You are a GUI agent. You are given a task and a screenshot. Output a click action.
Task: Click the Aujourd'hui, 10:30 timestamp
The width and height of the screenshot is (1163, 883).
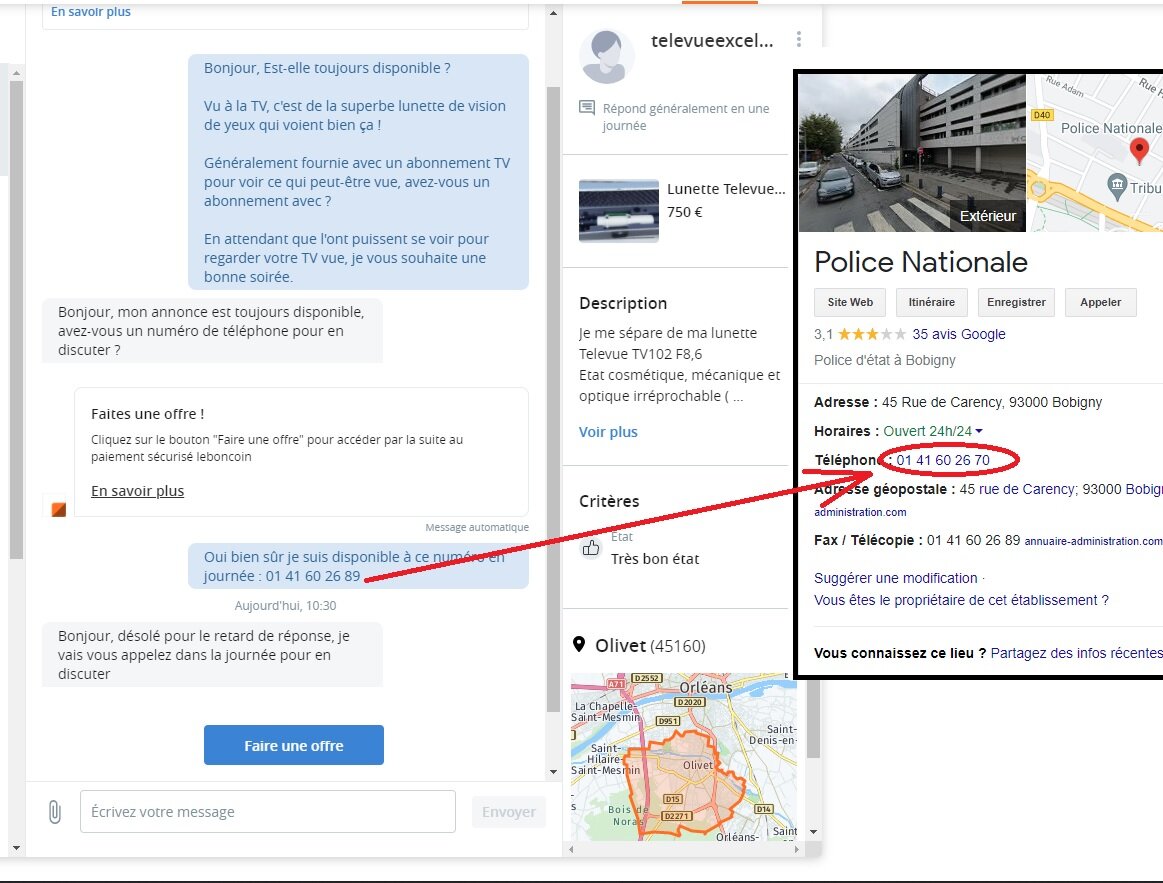pos(286,605)
